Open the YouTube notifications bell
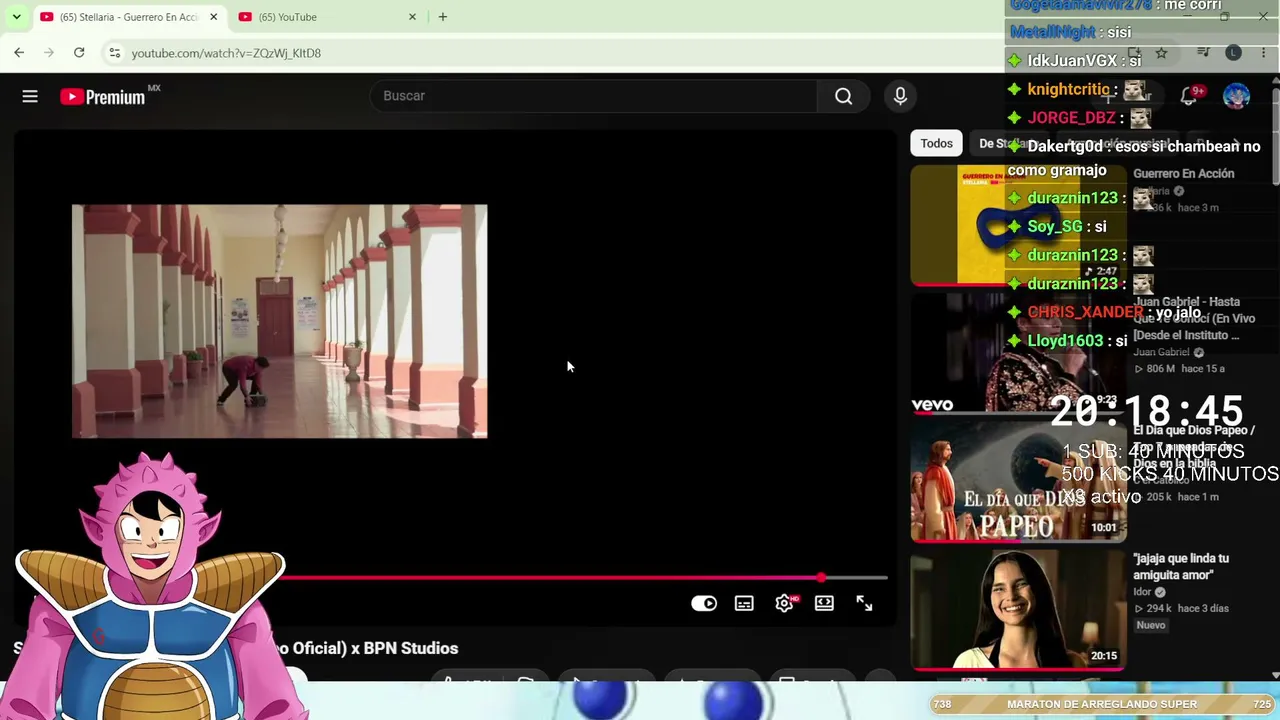The height and width of the screenshot is (720, 1280). [x=1189, y=96]
